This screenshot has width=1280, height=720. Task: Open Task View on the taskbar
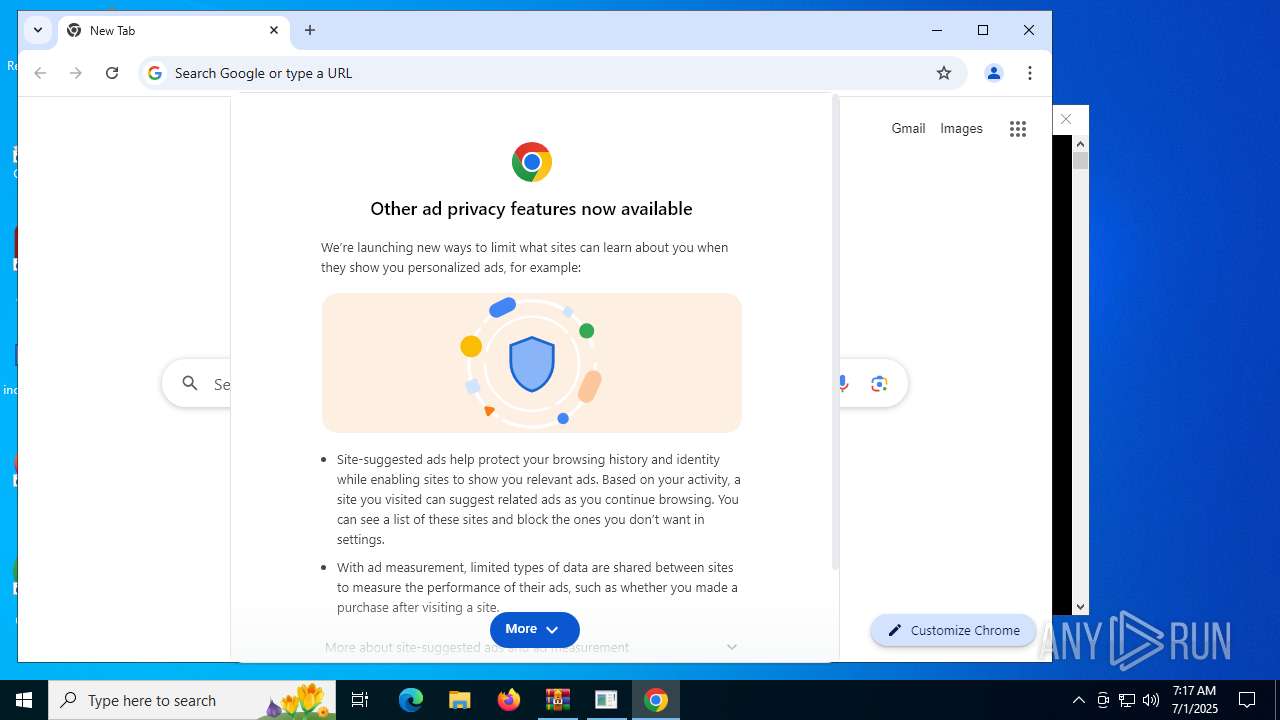360,700
